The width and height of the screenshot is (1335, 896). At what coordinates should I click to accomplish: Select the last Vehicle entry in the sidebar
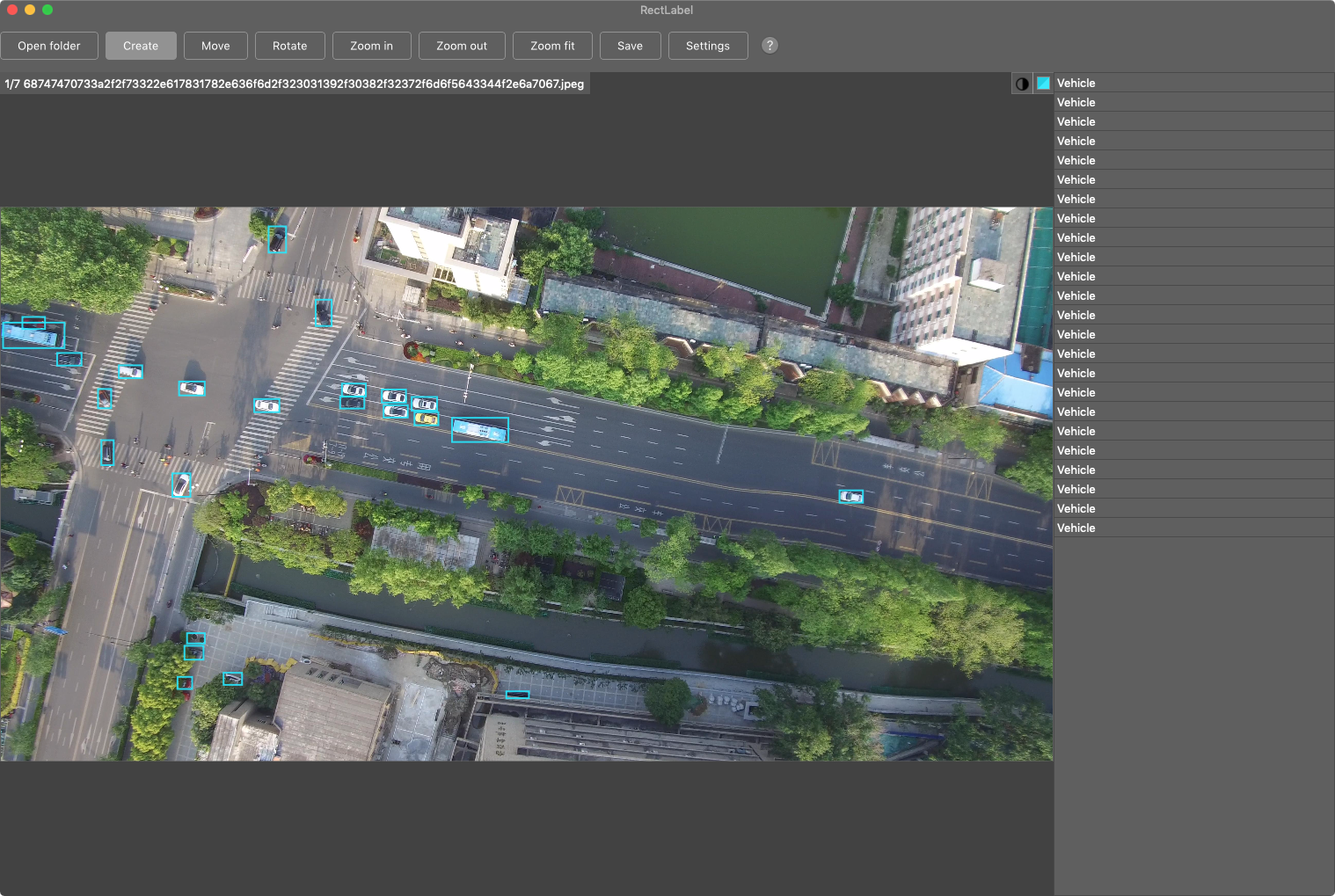tap(1143, 528)
